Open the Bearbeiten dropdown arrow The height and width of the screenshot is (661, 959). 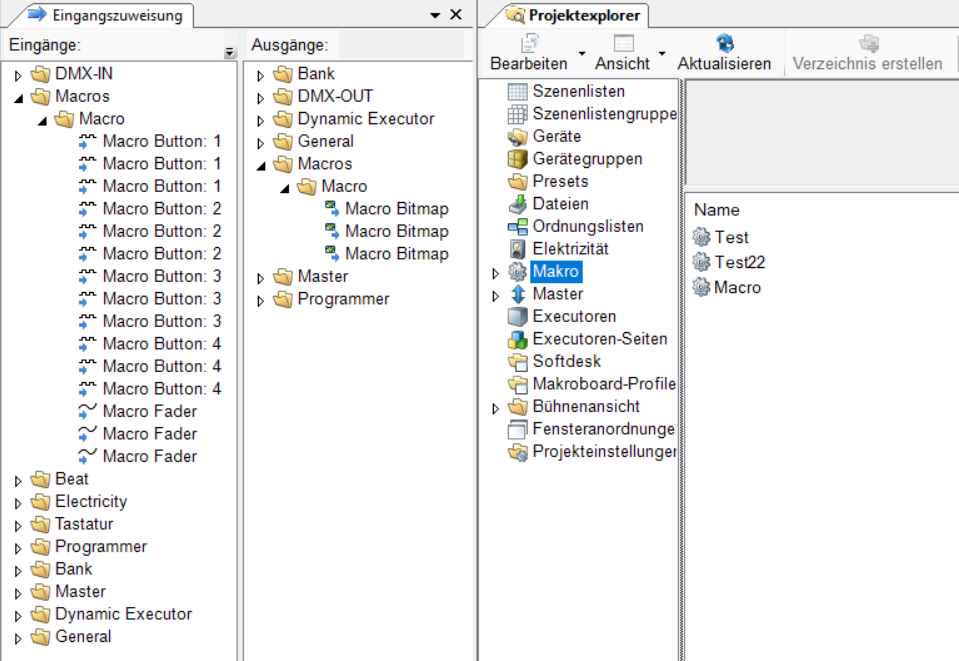click(580, 52)
